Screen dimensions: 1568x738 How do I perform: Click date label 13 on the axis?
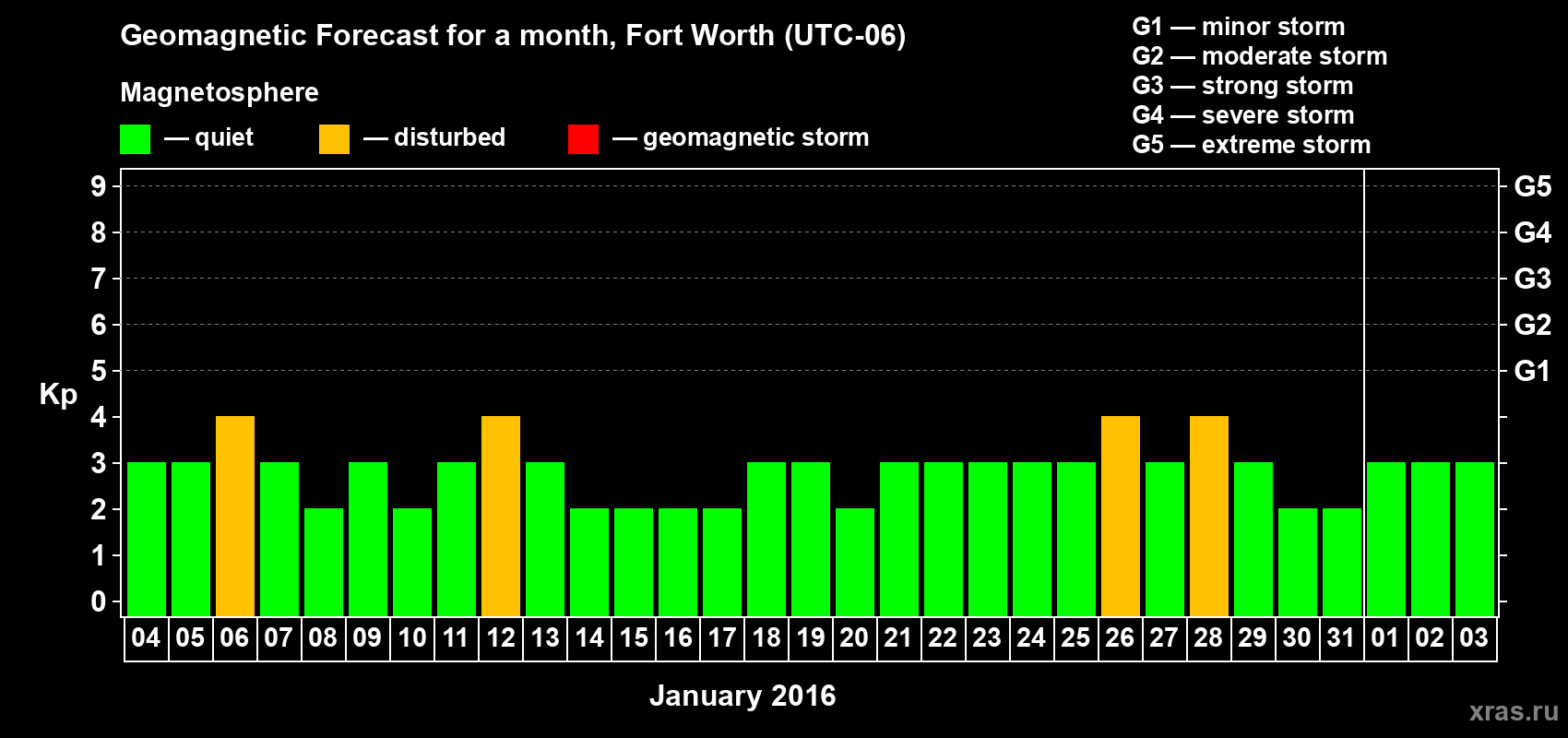click(x=544, y=638)
